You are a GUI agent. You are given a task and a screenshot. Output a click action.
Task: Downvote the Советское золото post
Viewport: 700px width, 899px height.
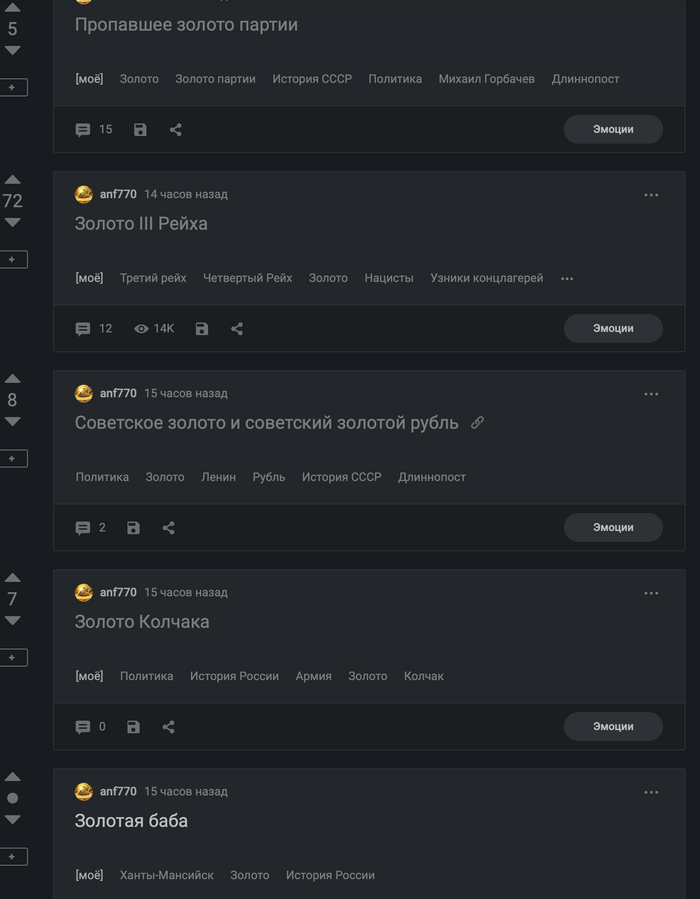click(x=12, y=422)
